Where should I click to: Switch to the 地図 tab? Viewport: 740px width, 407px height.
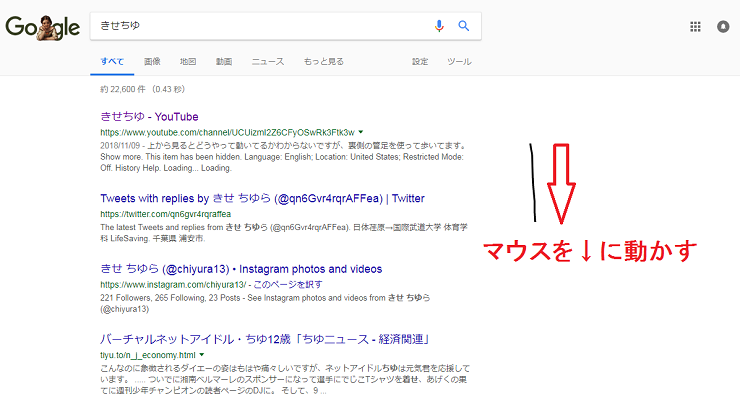point(188,61)
